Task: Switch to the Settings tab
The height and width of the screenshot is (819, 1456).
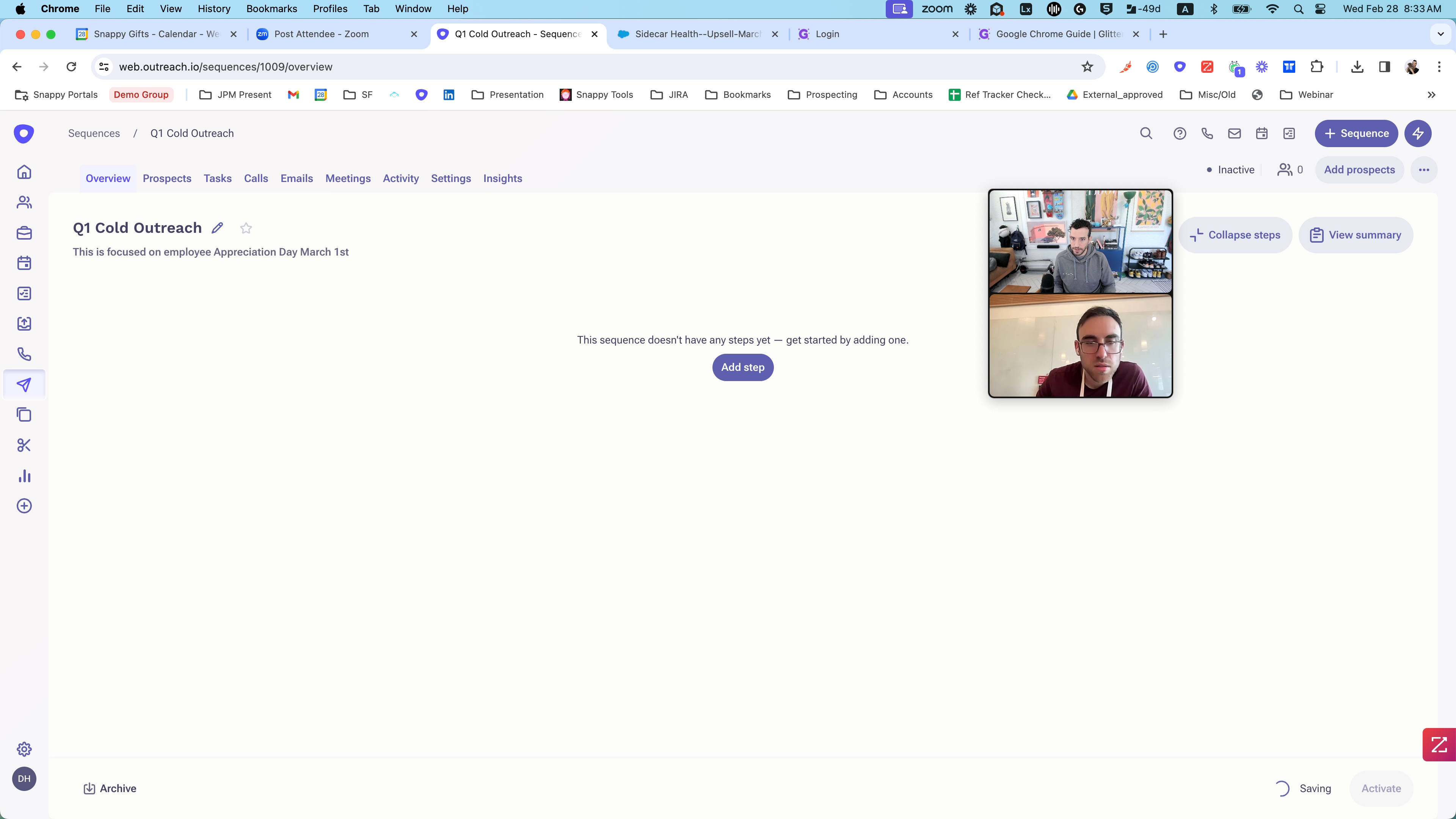Action: coord(451,179)
